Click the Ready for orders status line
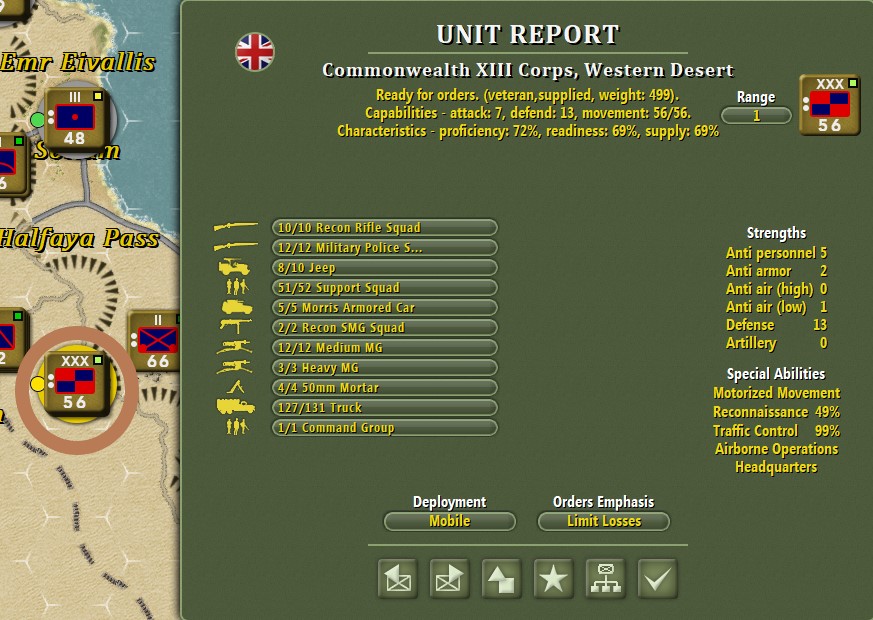The width and height of the screenshot is (873, 620). point(527,95)
